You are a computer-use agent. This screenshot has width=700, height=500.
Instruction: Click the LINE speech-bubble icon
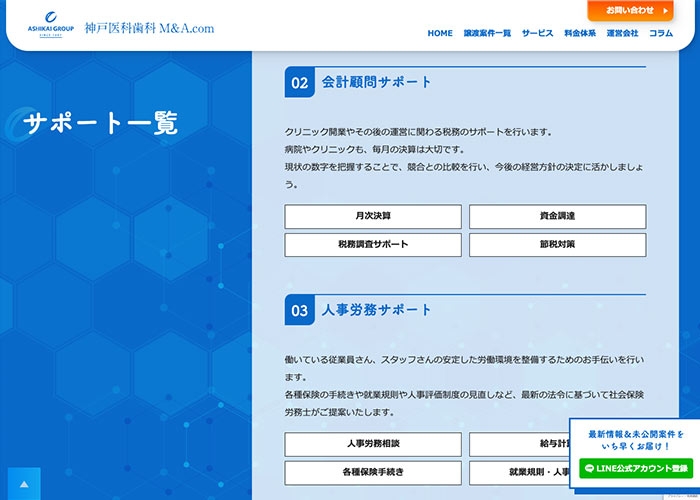coord(589,468)
